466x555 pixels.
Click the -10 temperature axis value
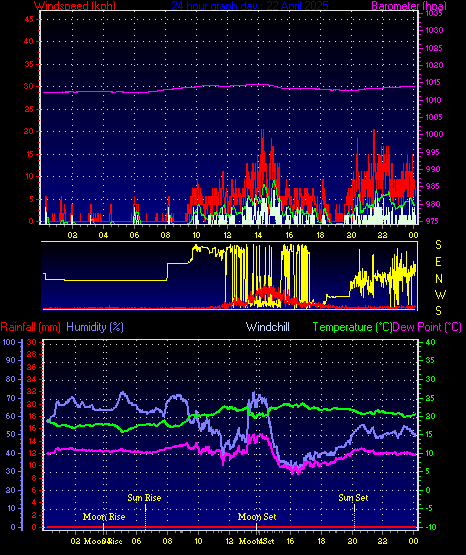(x=431, y=527)
